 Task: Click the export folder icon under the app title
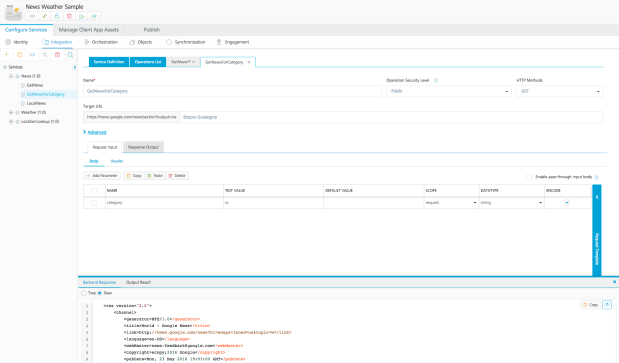click(81, 16)
